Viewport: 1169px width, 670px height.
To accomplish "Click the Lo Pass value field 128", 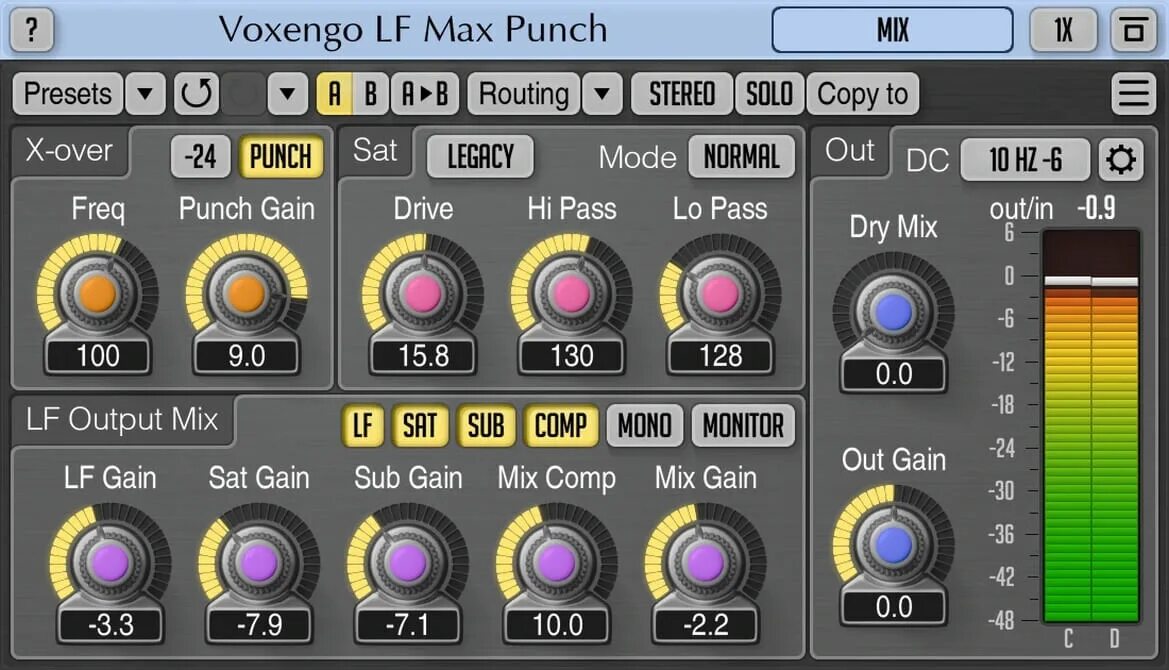I will pyautogui.click(x=721, y=356).
